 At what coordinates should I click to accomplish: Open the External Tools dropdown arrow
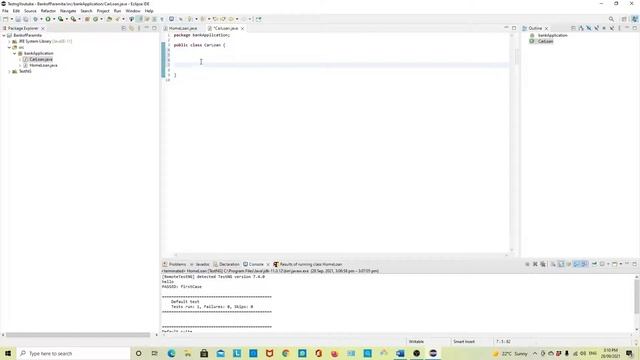[x=79, y=19]
